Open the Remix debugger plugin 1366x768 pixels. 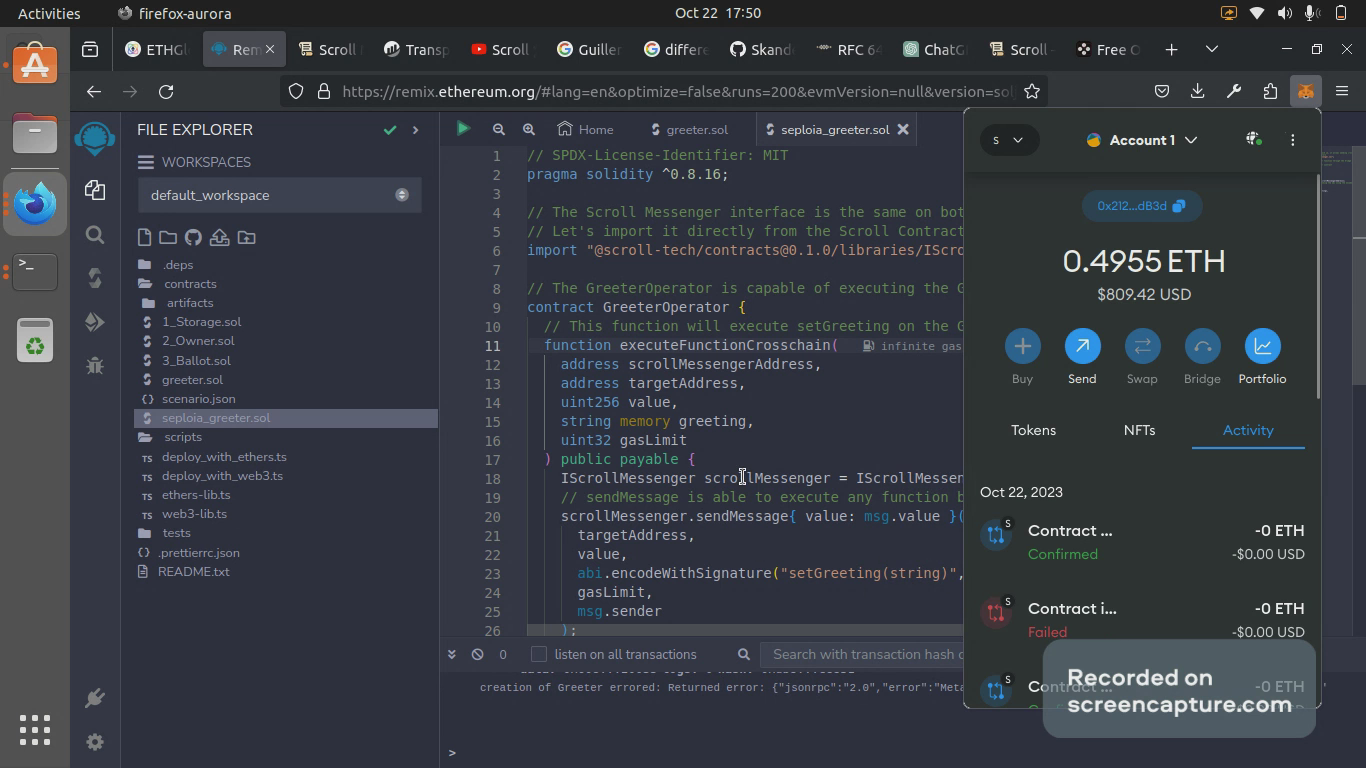click(x=95, y=366)
